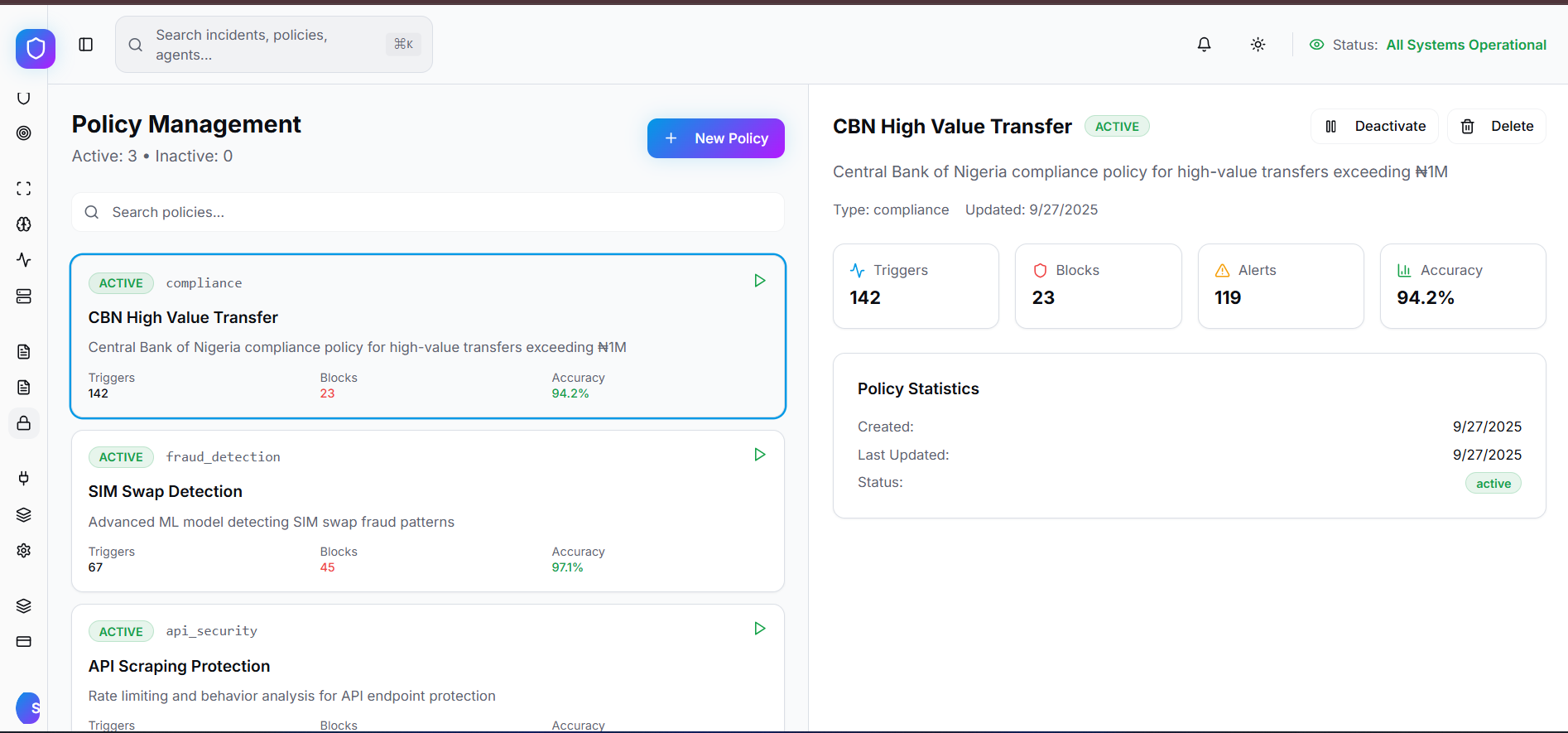Create a policy with the New Policy button
Image resolution: width=1568 pixels, height=733 pixels.
coord(716,138)
